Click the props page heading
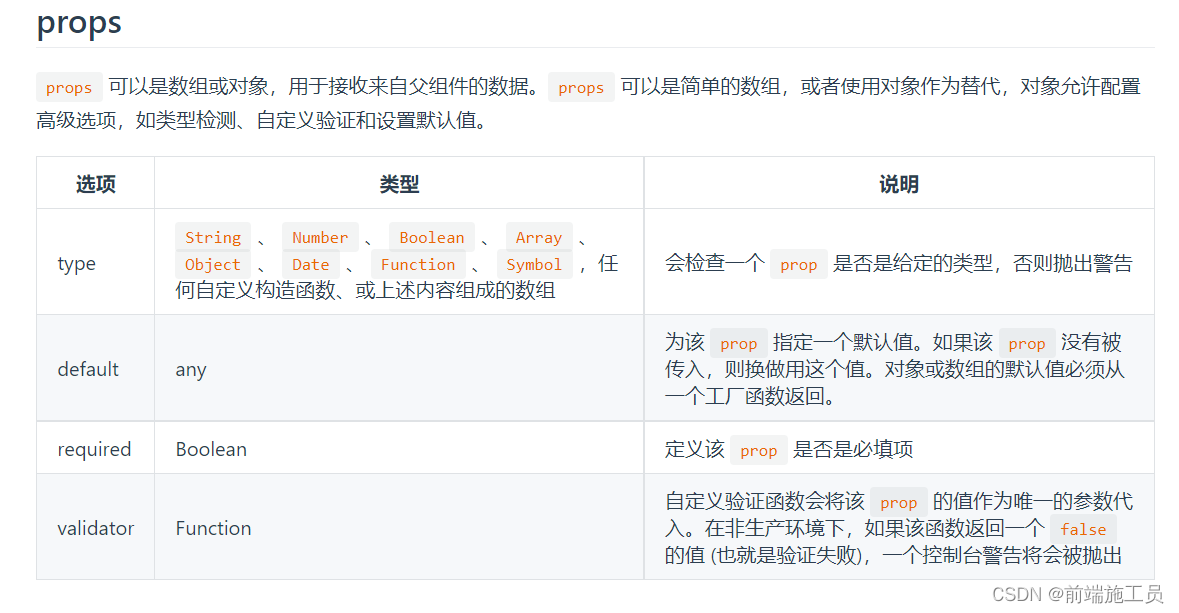This screenshot has height=613, width=1179. (x=78, y=23)
